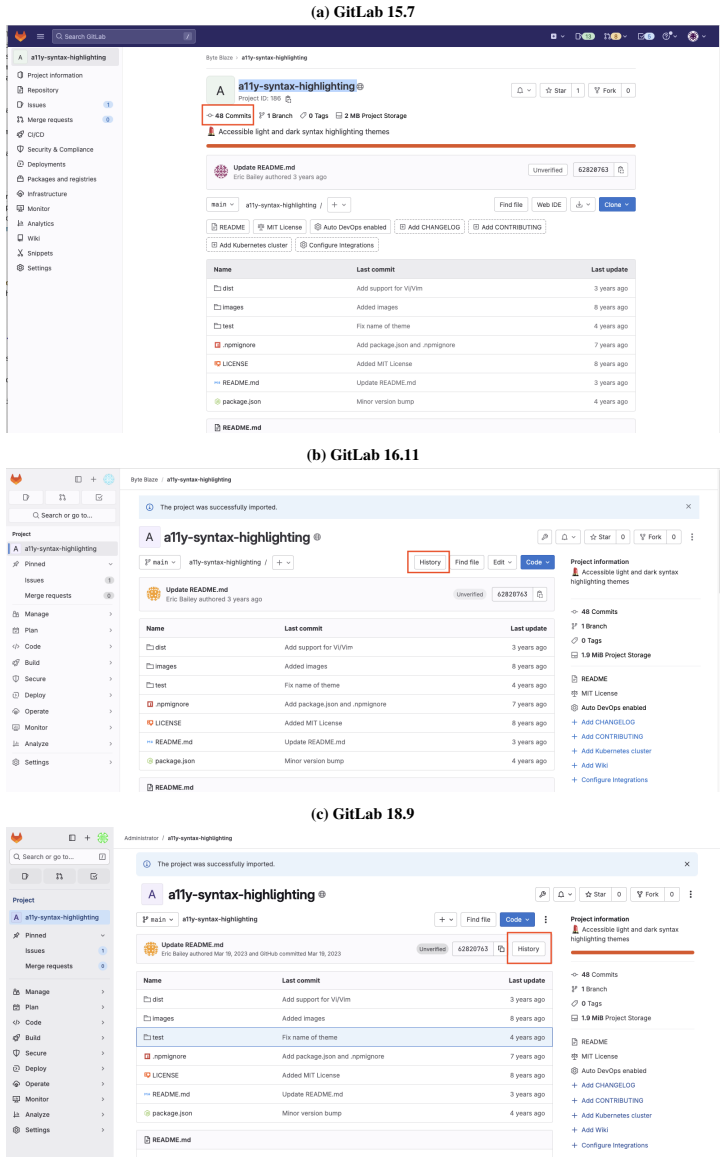Copy commit SHA 62820763 in the 15.7 panel
The height and width of the screenshot is (1163, 726).
(x=621, y=170)
